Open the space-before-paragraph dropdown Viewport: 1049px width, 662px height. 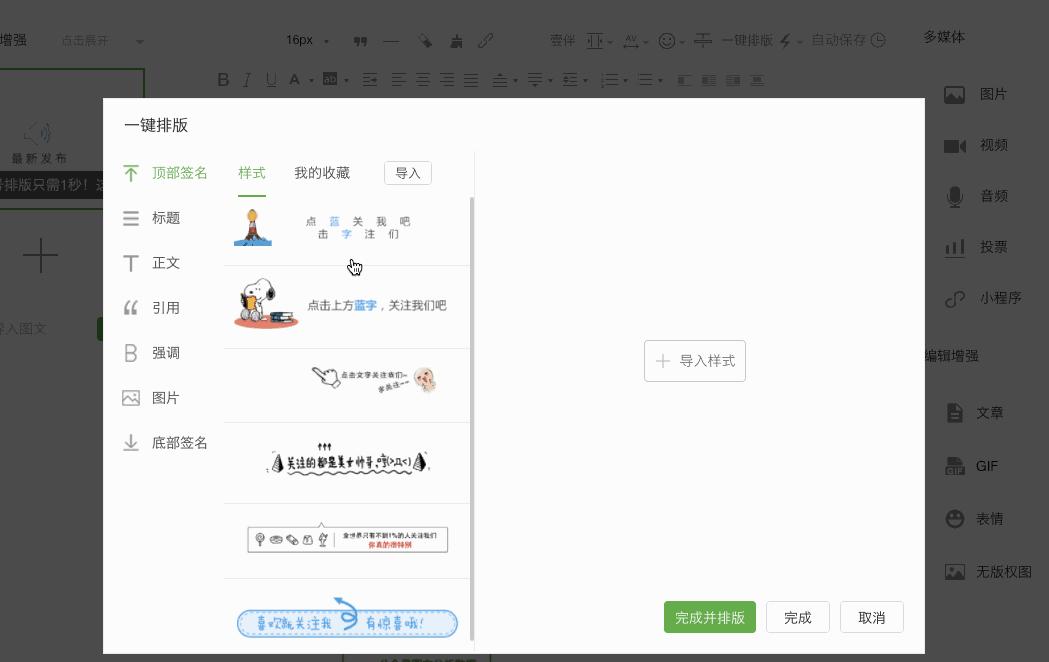pos(504,80)
